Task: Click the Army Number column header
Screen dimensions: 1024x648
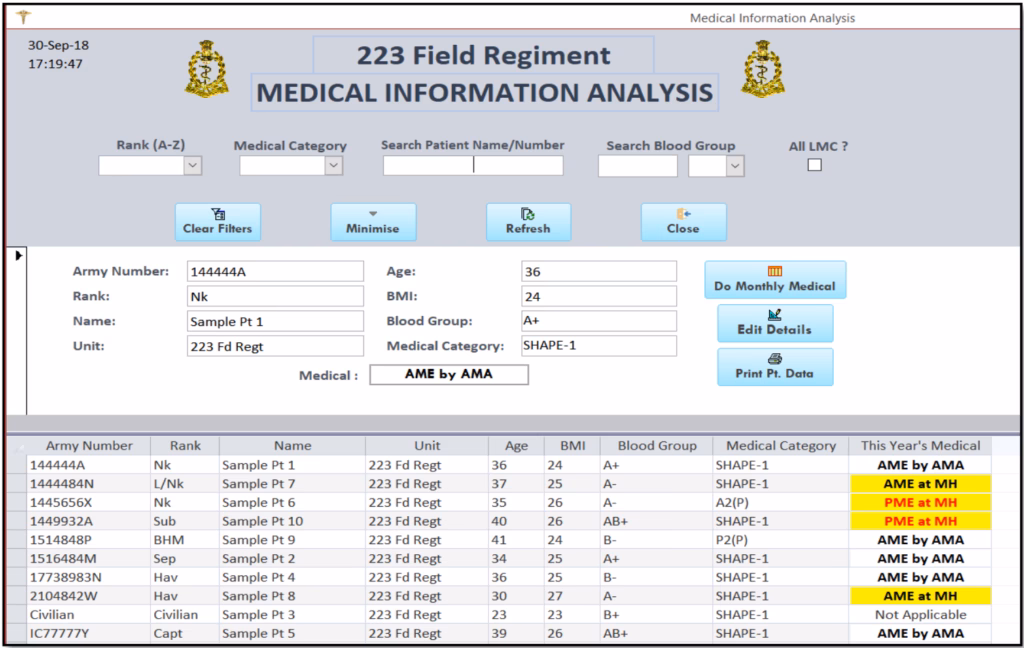Action: [x=89, y=446]
